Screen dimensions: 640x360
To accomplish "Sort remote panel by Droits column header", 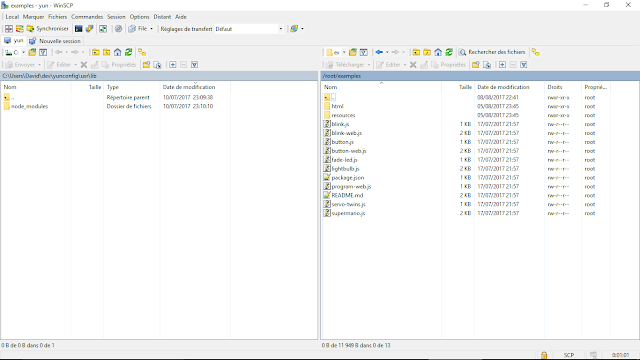I will 555,87.
